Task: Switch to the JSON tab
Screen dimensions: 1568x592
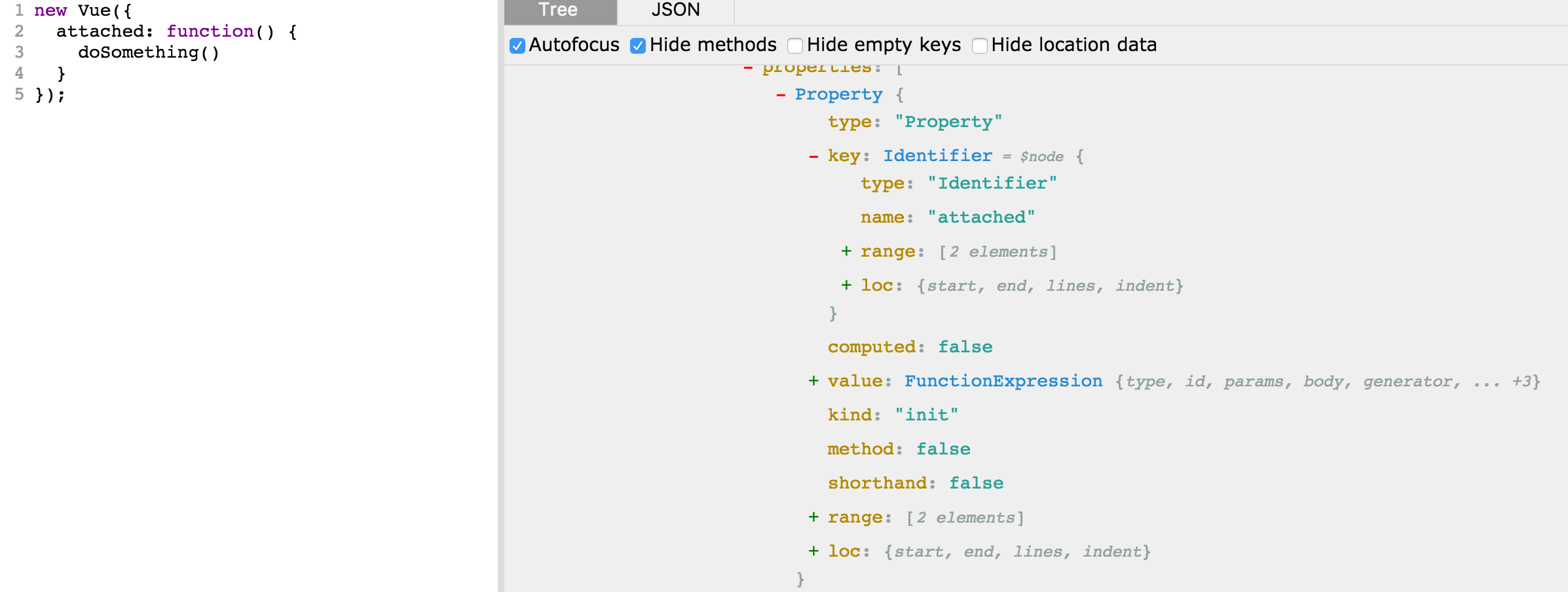Action: [x=675, y=10]
